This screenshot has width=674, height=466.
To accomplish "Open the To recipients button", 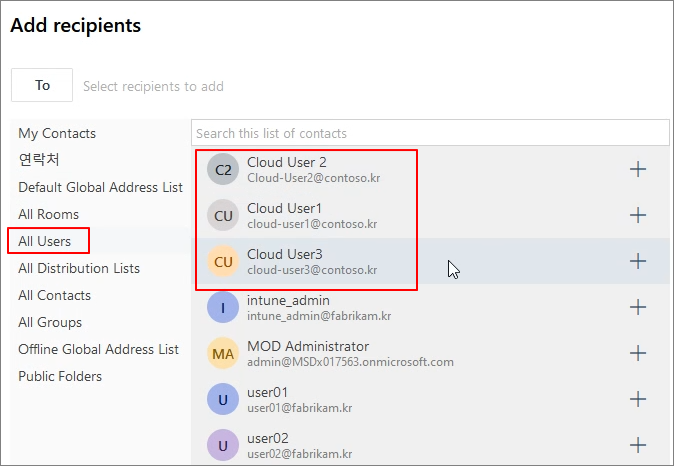I will (x=42, y=85).
